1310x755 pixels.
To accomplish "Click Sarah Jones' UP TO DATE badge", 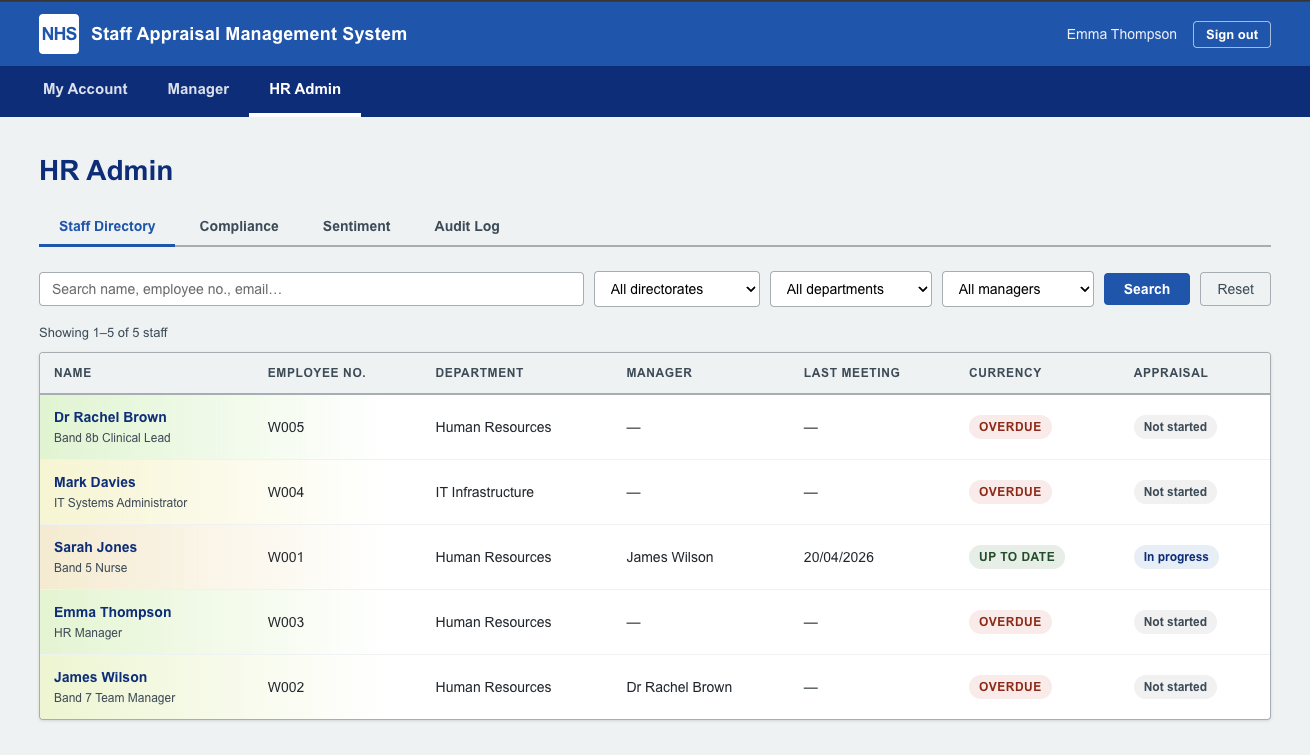I will [1016, 557].
